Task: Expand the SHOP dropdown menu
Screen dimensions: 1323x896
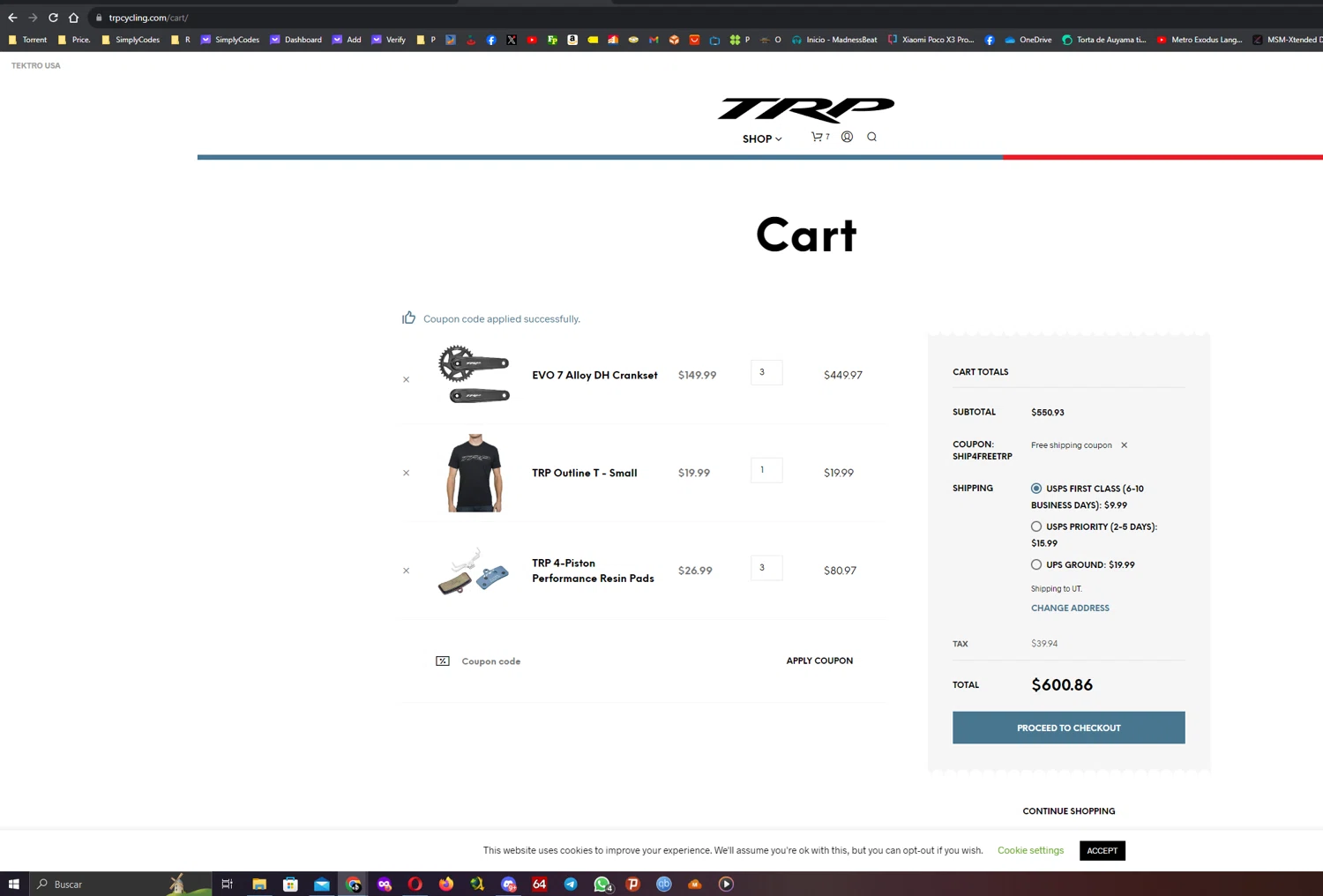Action: point(762,138)
